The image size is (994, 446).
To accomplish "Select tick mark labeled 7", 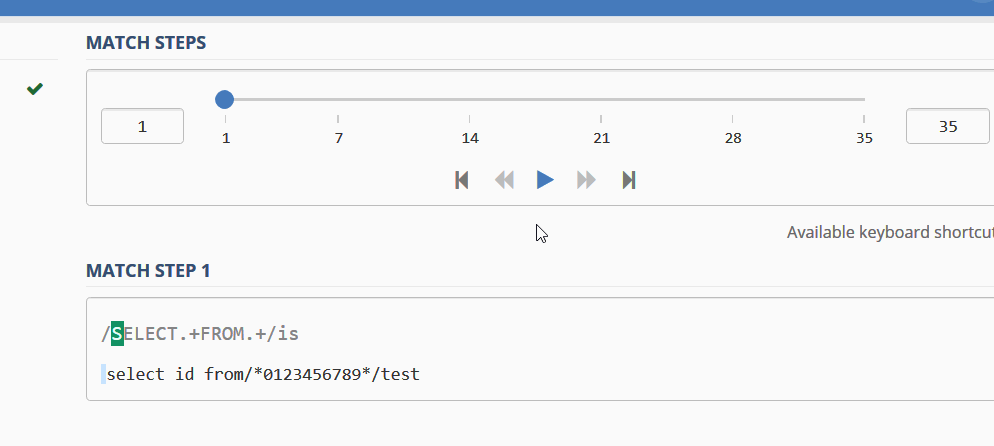I will 339,137.
